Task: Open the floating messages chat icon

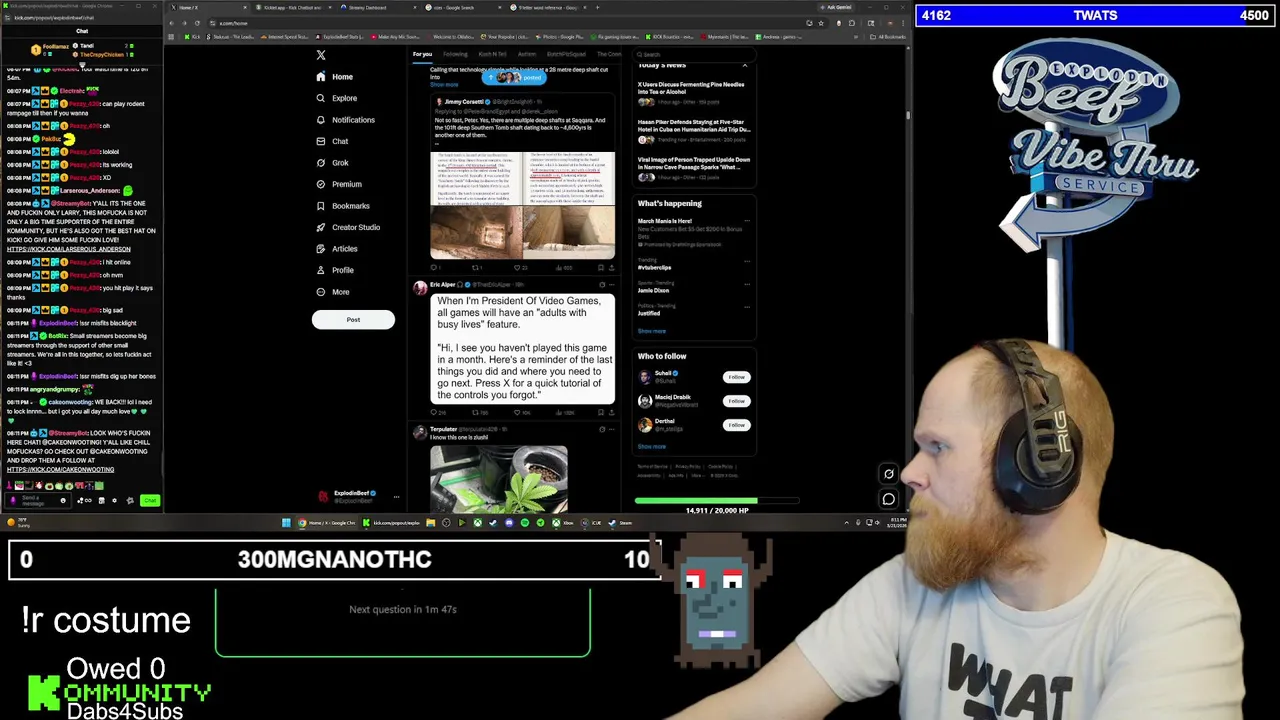Action: click(x=888, y=498)
